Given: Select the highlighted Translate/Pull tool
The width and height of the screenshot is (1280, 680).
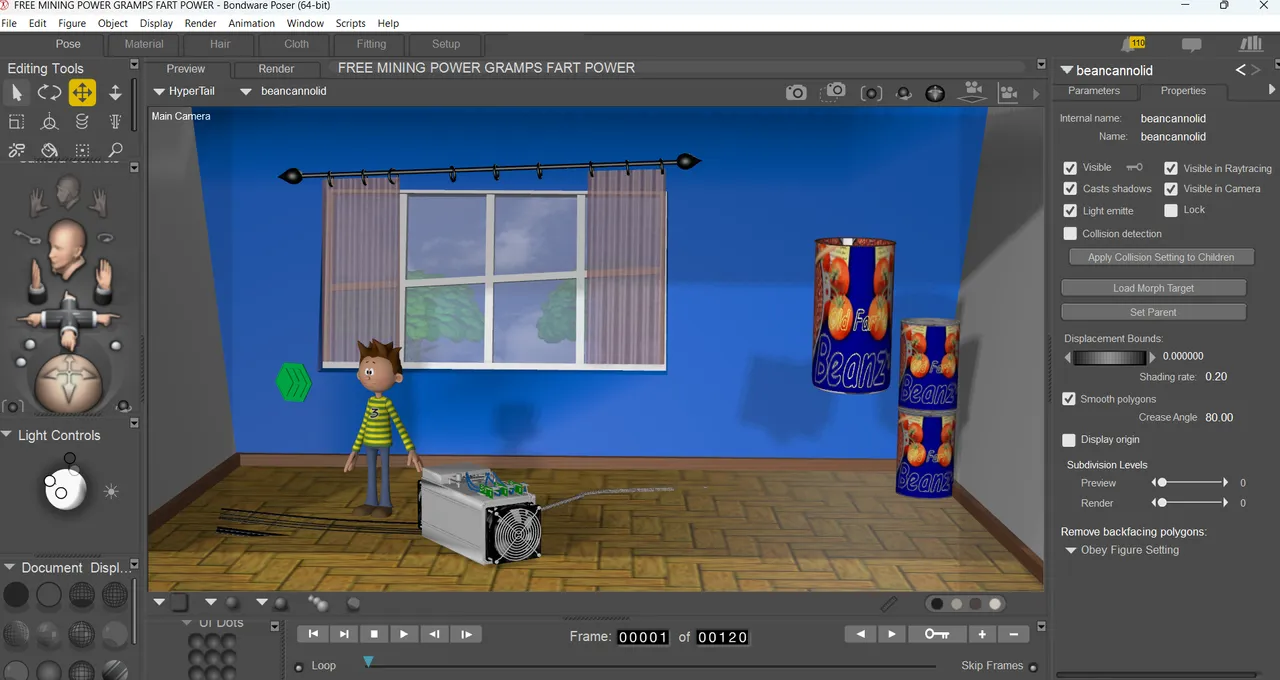Looking at the screenshot, I should [82, 93].
